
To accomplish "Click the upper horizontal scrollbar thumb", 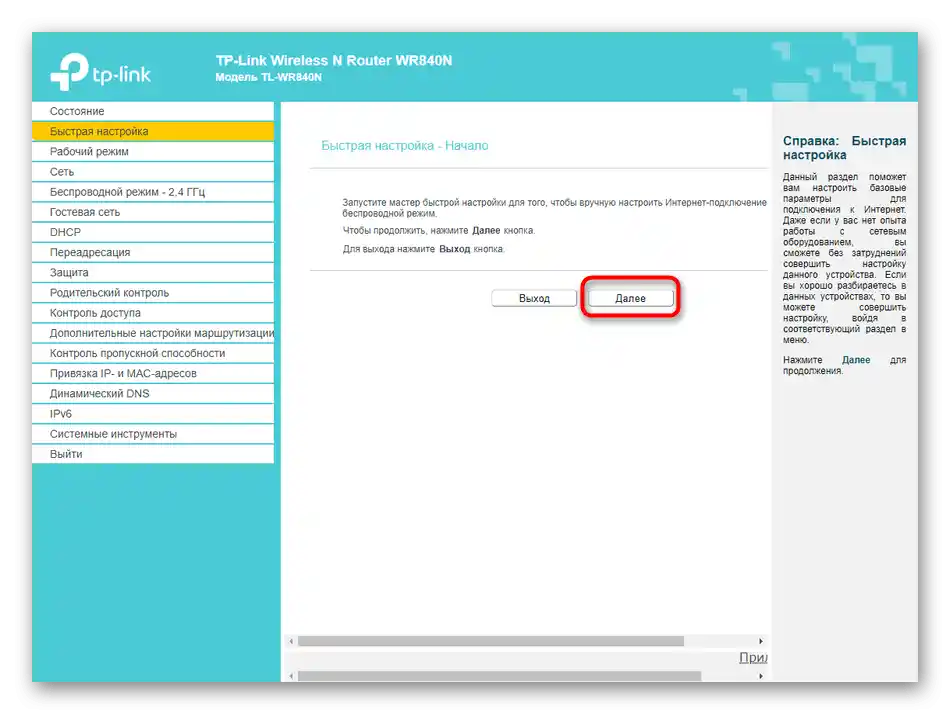I will click(x=491, y=641).
